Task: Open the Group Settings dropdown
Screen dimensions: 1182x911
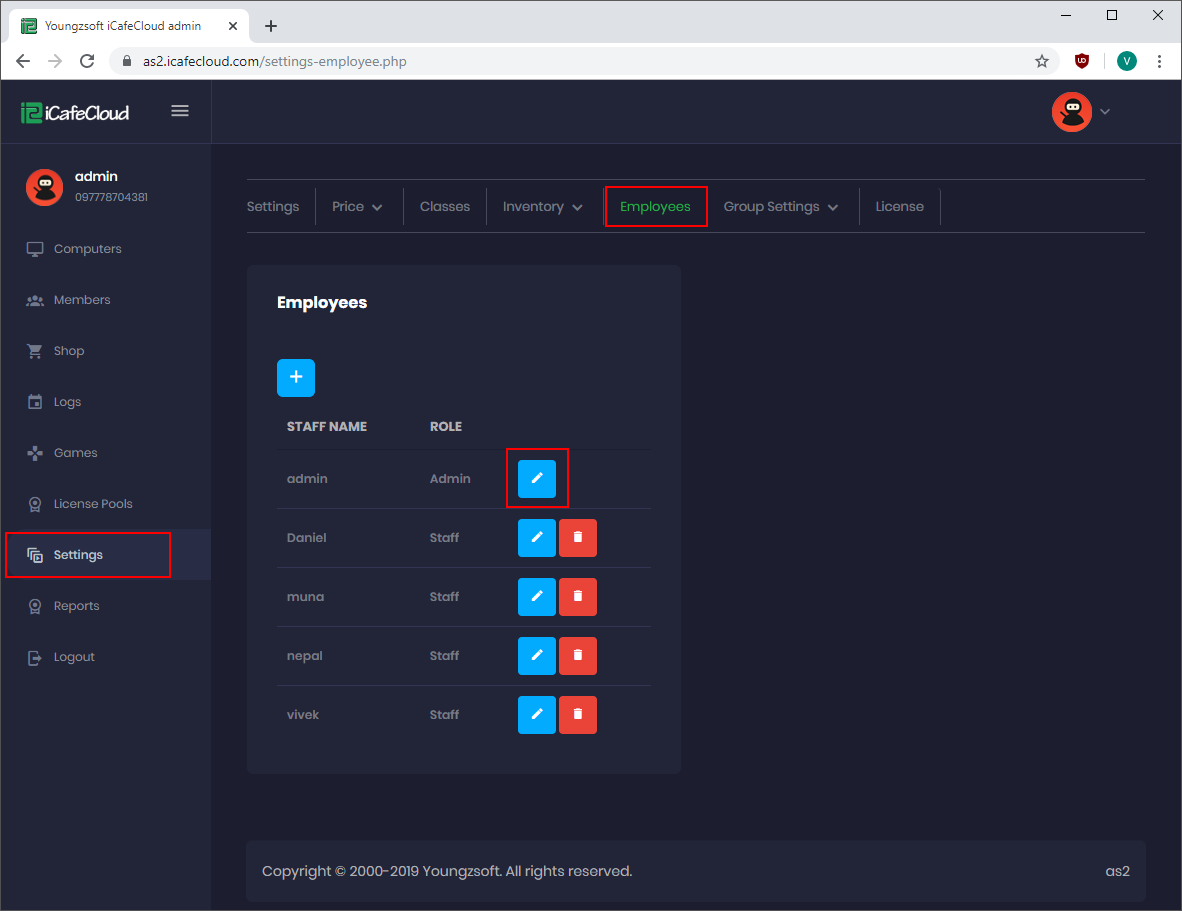Action: pyautogui.click(x=781, y=207)
